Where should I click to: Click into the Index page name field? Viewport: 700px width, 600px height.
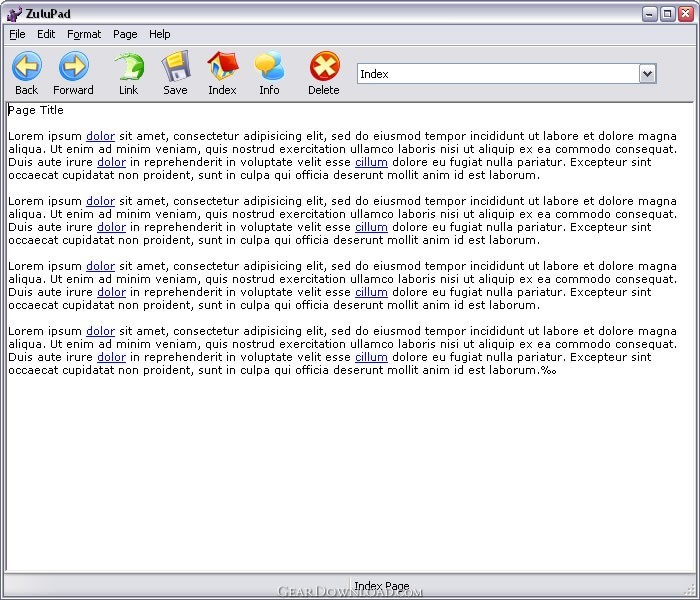coord(498,74)
